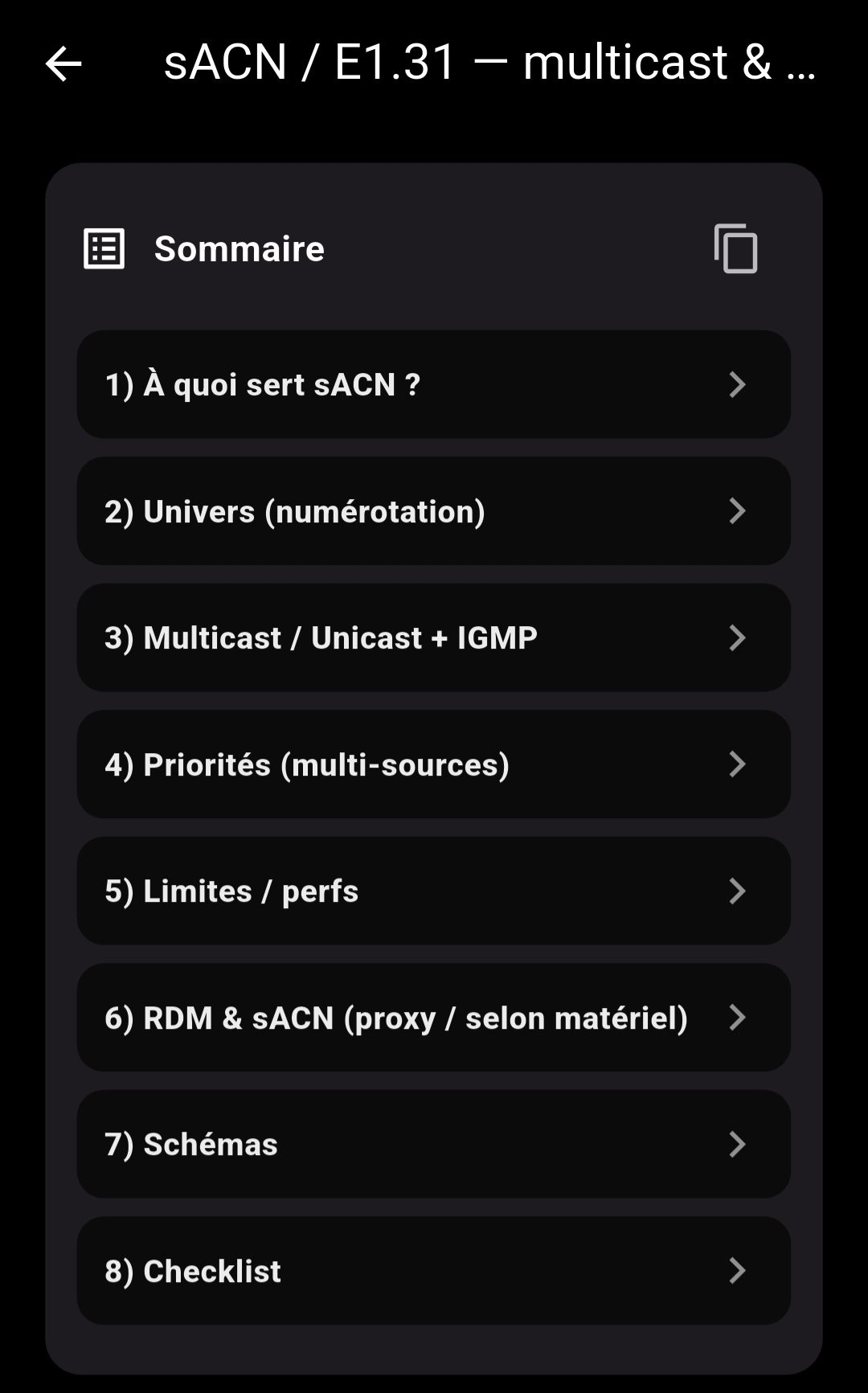
Task: Open the 8) Checklist section
Action: (193, 1271)
